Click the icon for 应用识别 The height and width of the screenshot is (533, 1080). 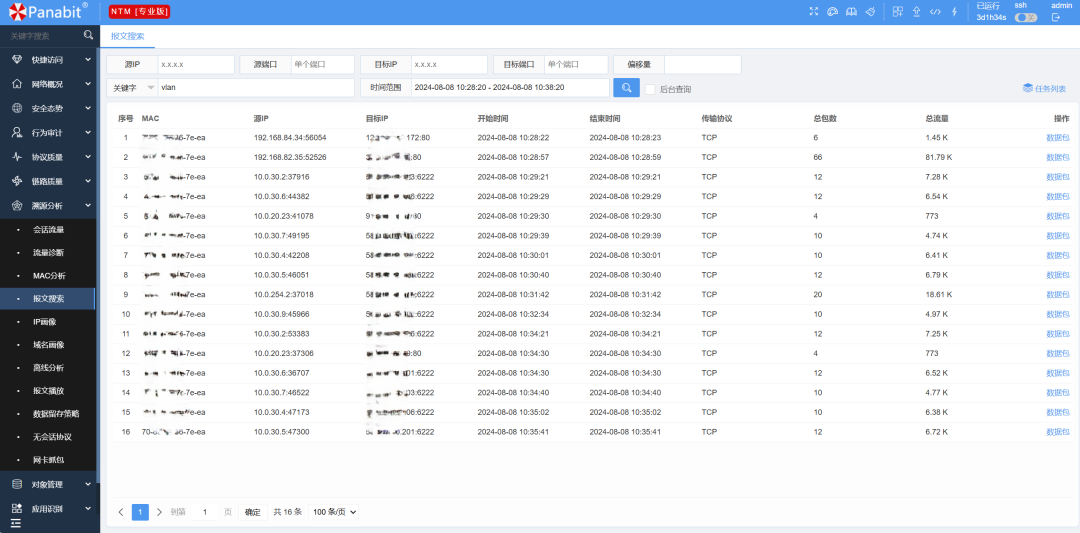tap(17, 509)
